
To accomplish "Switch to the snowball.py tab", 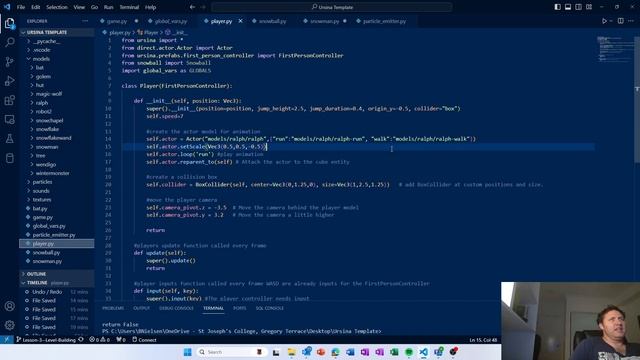I will click(271, 21).
